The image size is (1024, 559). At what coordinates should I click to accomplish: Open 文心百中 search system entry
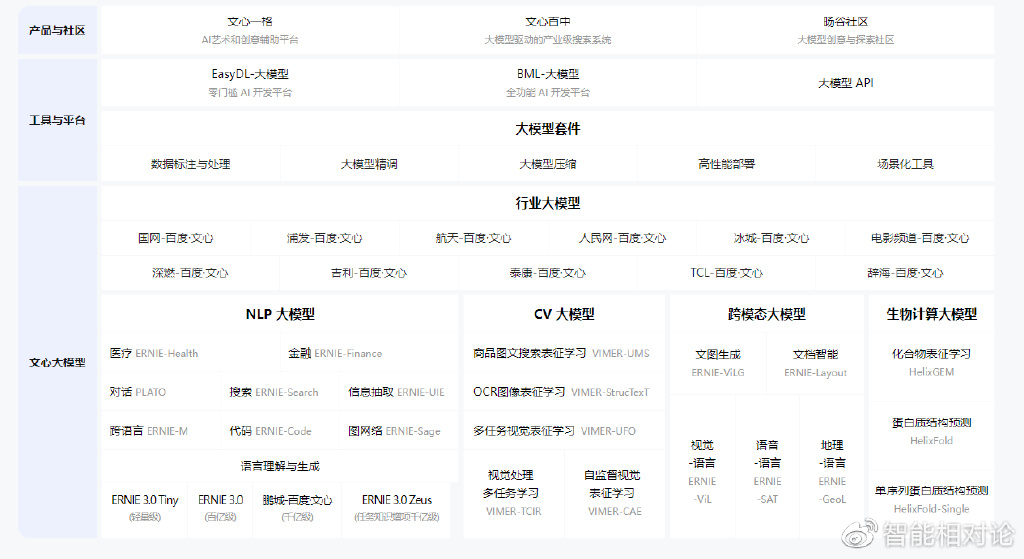click(x=547, y=30)
